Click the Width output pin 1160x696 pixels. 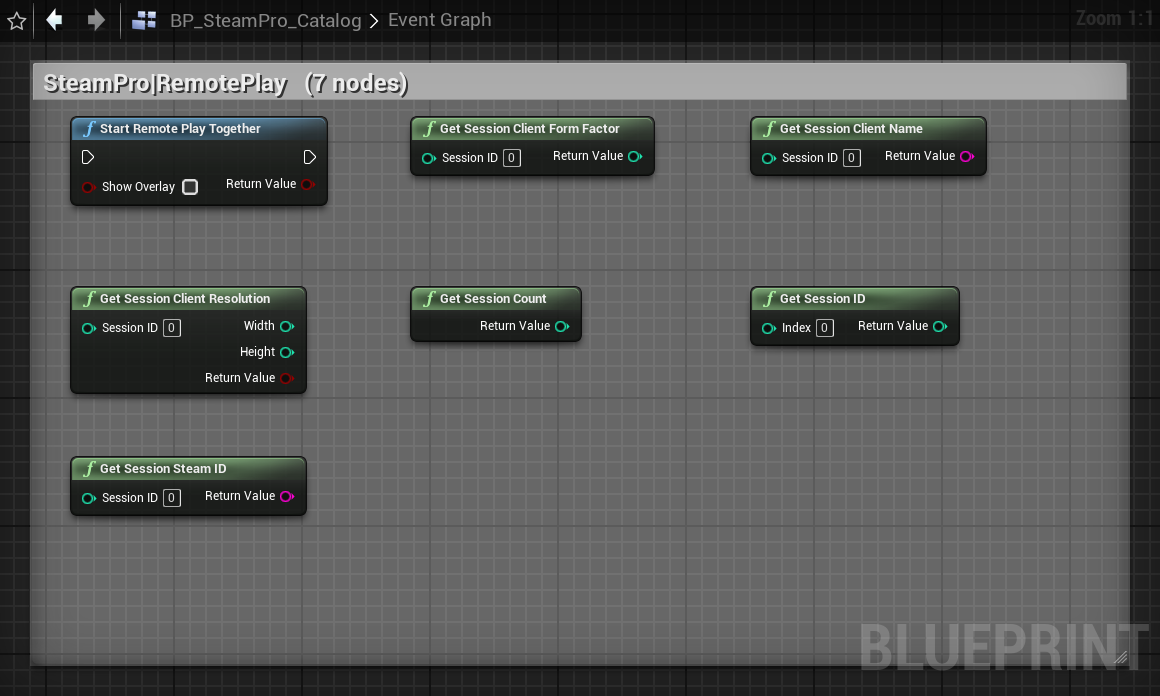pos(287,326)
